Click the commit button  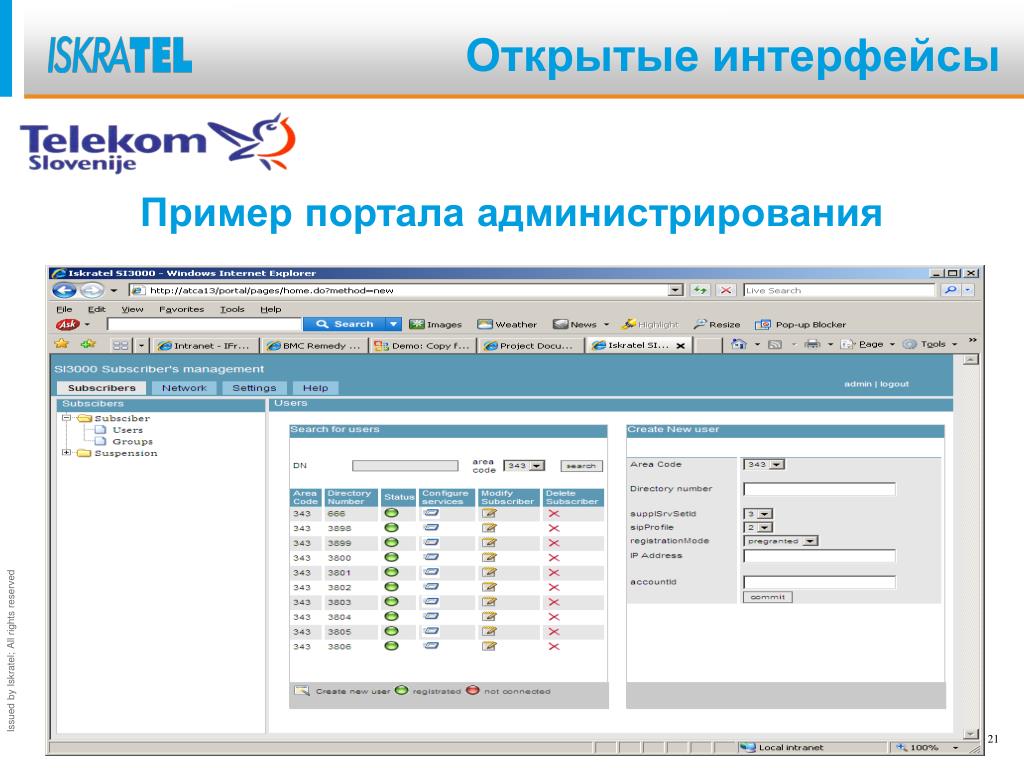coord(767,597)
